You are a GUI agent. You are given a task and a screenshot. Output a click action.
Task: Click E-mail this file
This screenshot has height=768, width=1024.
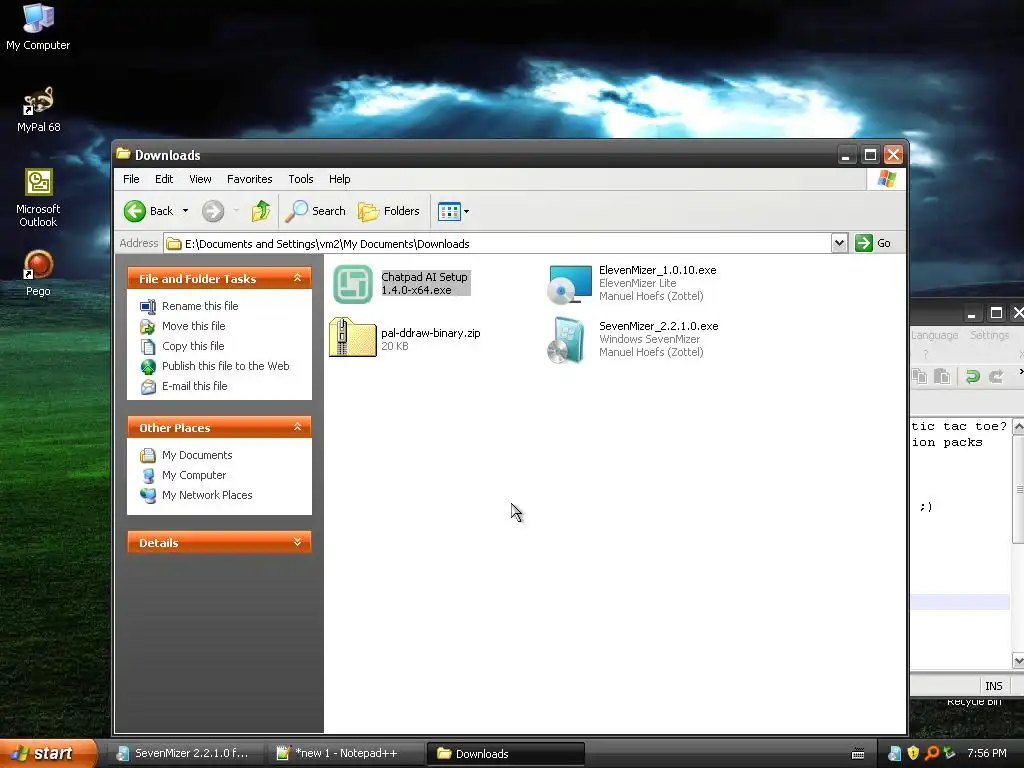click(195, 386)
